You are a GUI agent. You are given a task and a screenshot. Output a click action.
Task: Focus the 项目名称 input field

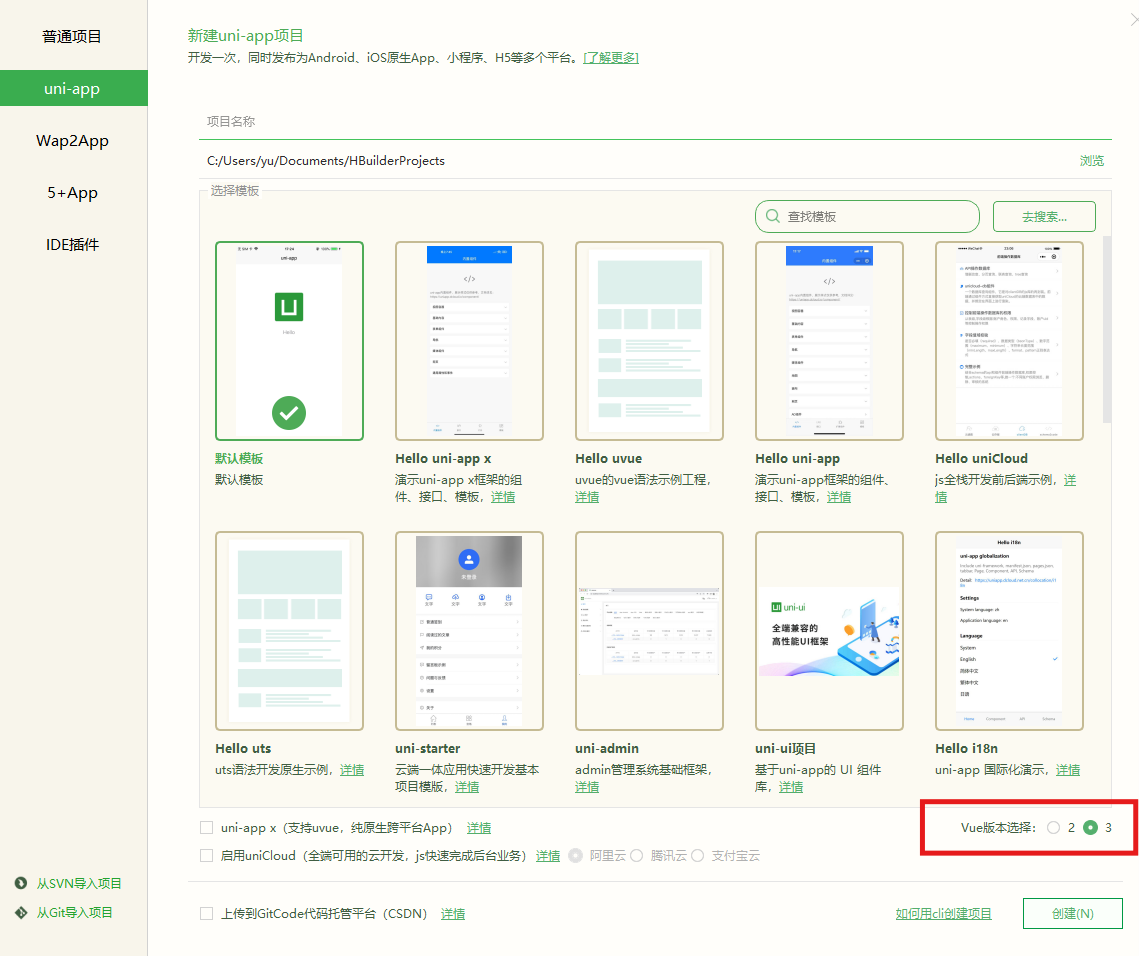click(654, 122)
